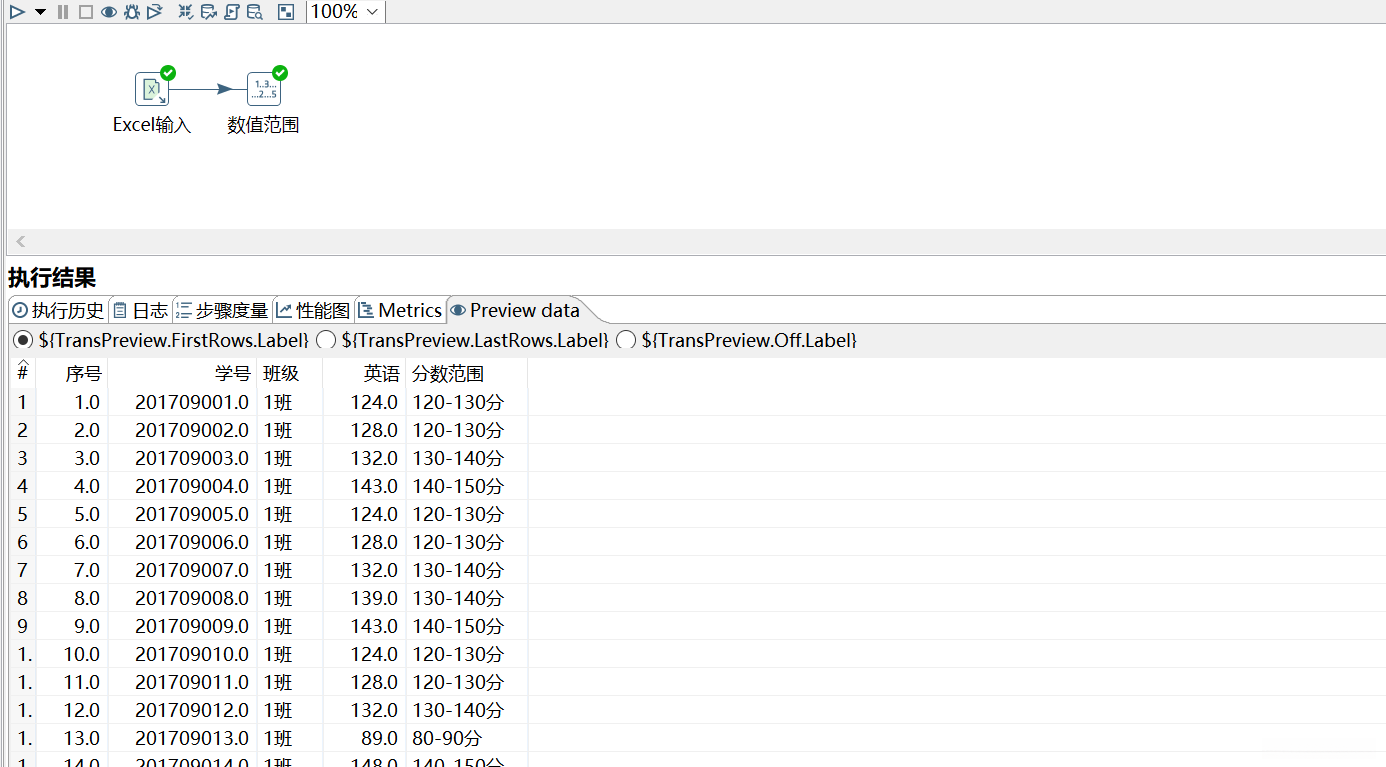Image resolution: width=1386 pixels, height=767 pixels.
Task: Select the LastRows preview radio button
Action: click(326, 340)
